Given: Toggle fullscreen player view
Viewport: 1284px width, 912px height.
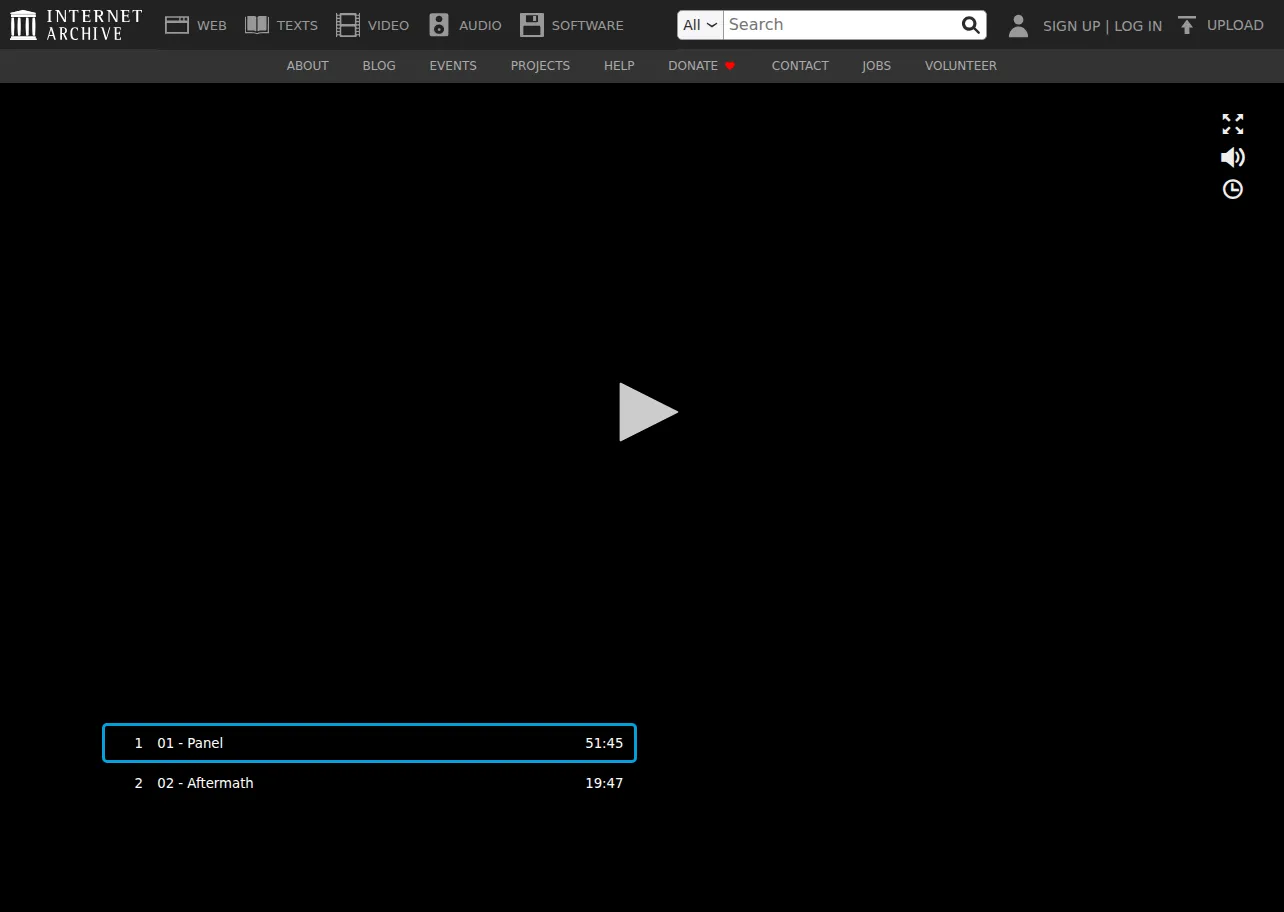Looking at the screenshot, I should coord(1233,124).
